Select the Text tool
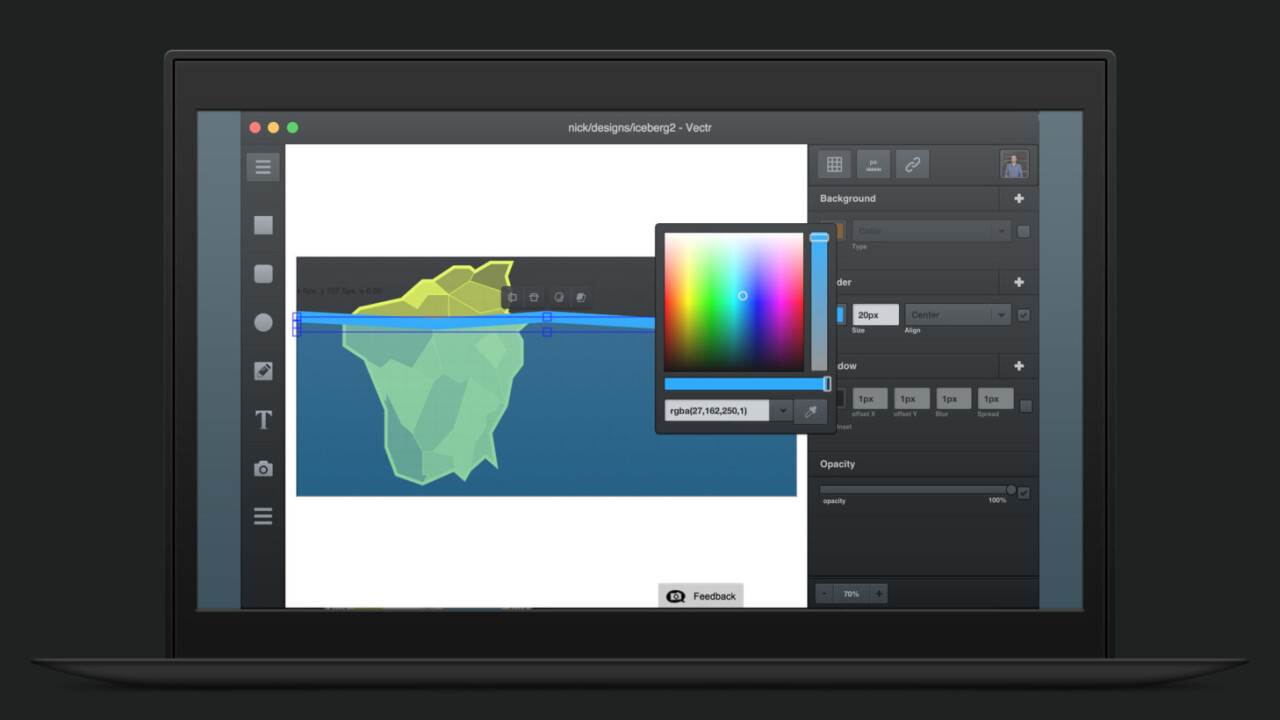 click(263, 420)
